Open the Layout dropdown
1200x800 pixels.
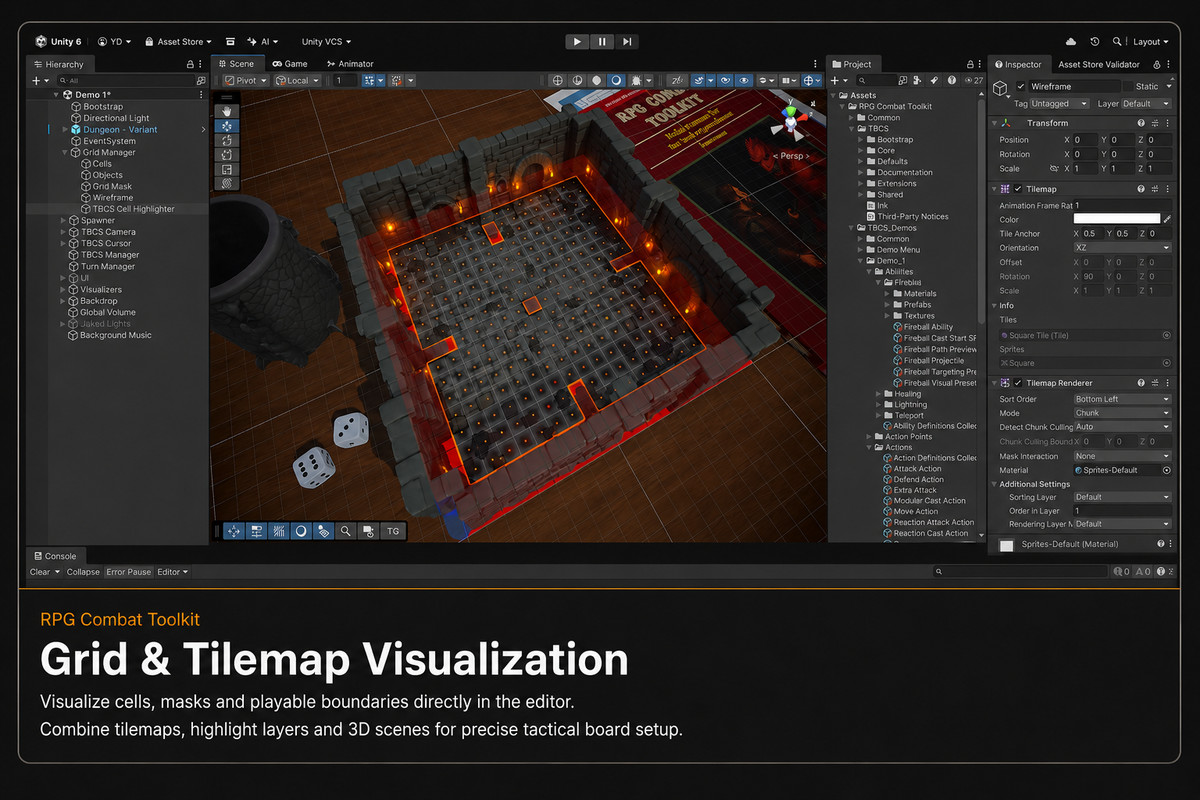pyautogui.click(x=1150, y=42)
